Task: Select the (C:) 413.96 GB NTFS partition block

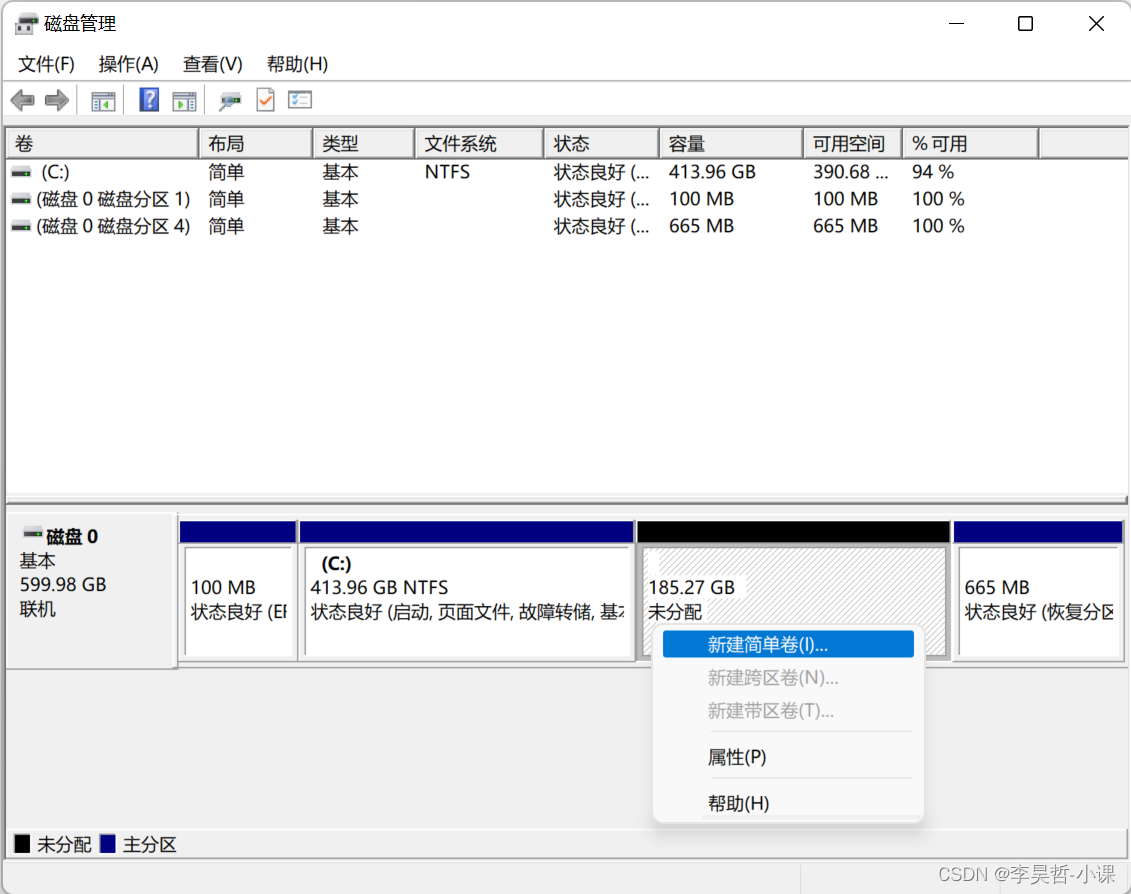Action: [x=467, y=590]
